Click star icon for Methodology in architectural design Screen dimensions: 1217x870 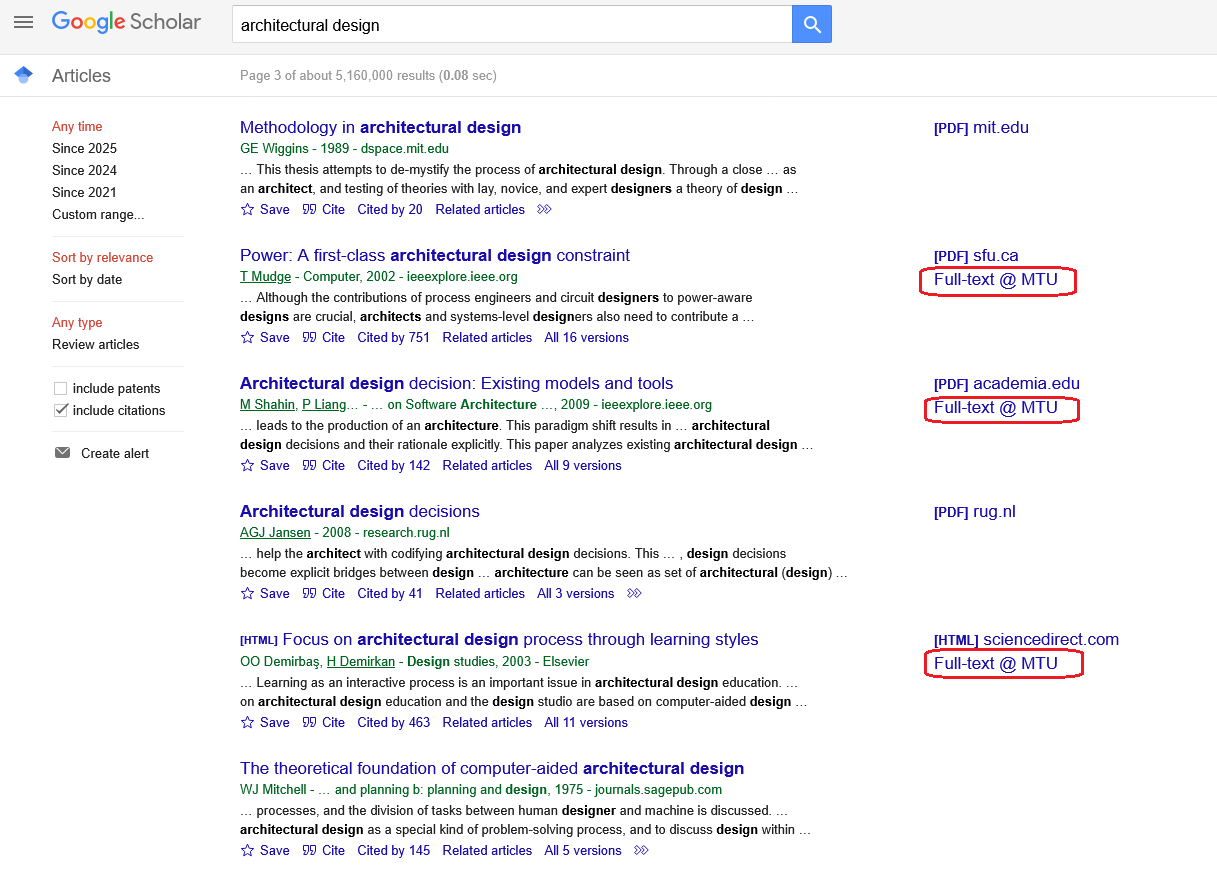click(247, 209)
